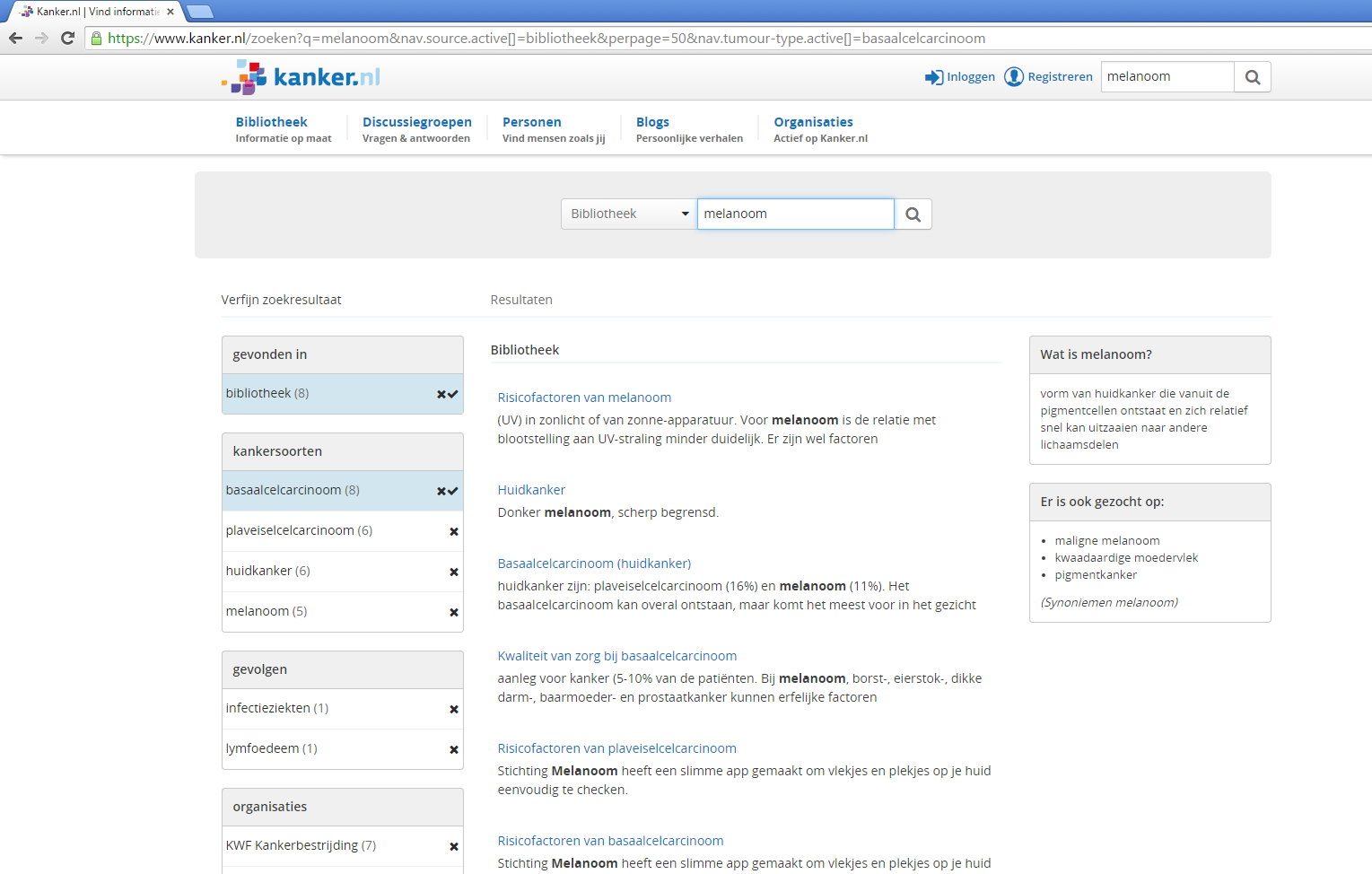Click the gevonden in panel header
The height and width of the screenshot is (874, 1372).
coord(343,354)
